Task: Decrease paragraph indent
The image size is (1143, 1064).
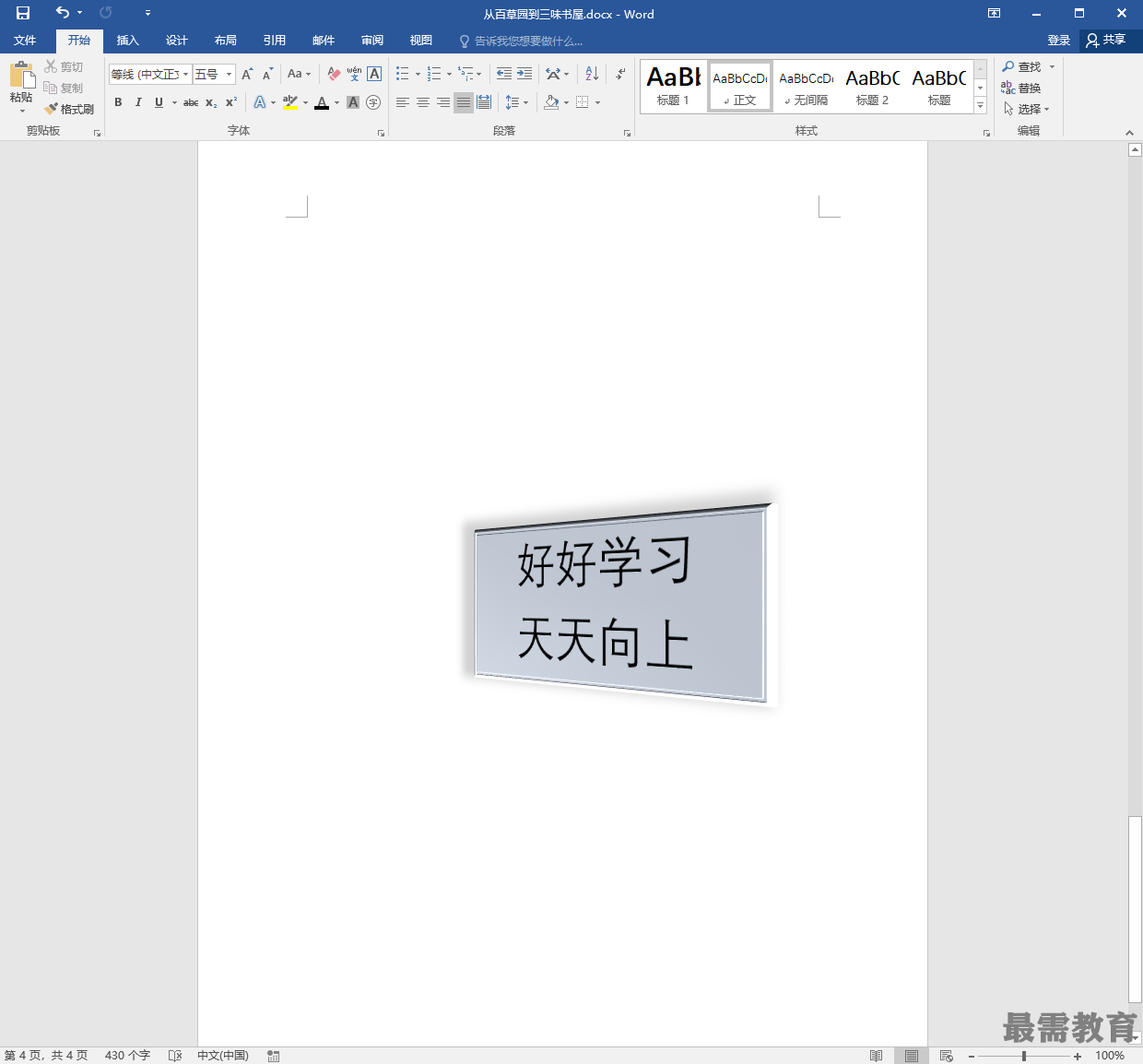Action: point(504,74)
